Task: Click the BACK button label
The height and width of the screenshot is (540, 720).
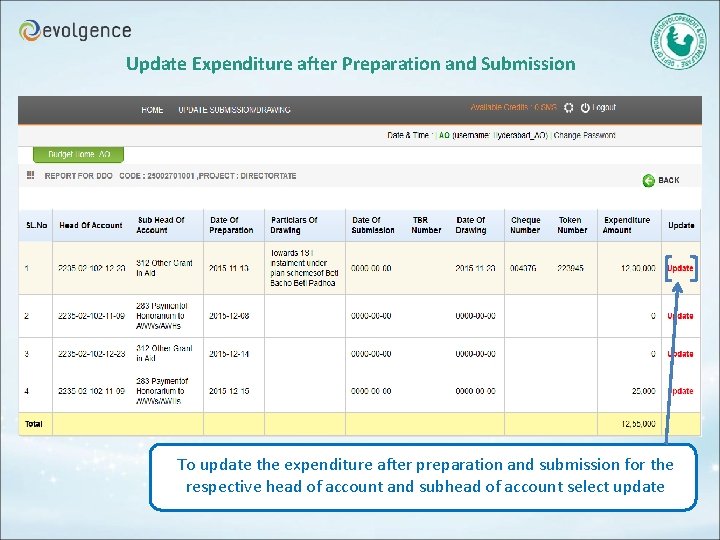Action: (x=669, y=180)
